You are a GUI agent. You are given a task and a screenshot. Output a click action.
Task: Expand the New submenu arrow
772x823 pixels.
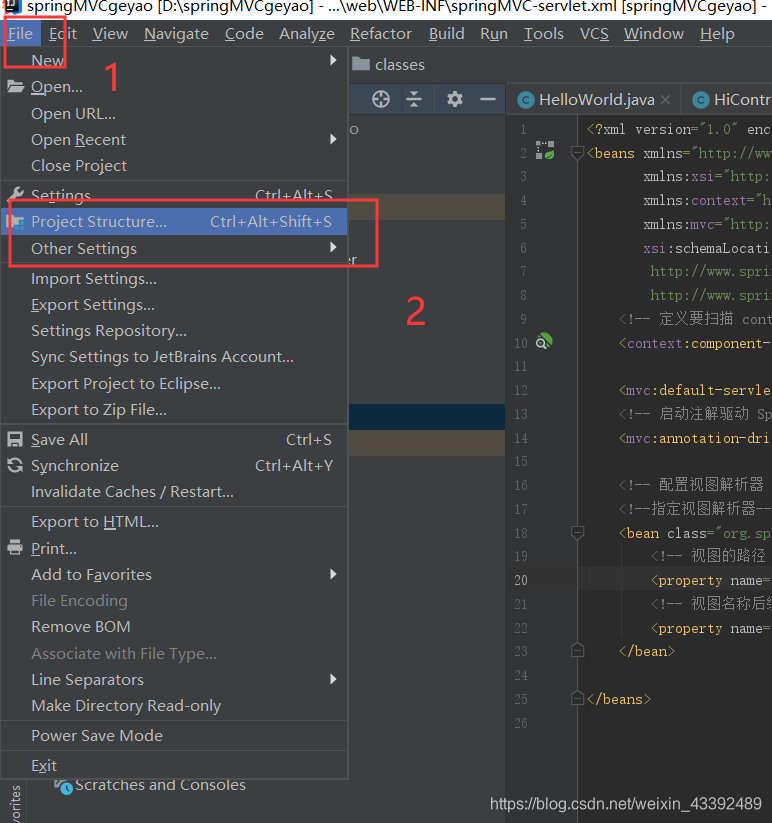click(333, 60)
